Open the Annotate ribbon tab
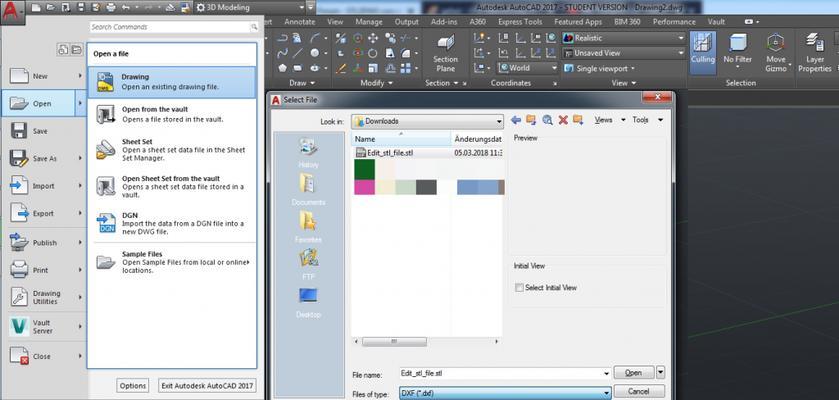Viewport: 839px width, 400px height. tap(300, 22)
